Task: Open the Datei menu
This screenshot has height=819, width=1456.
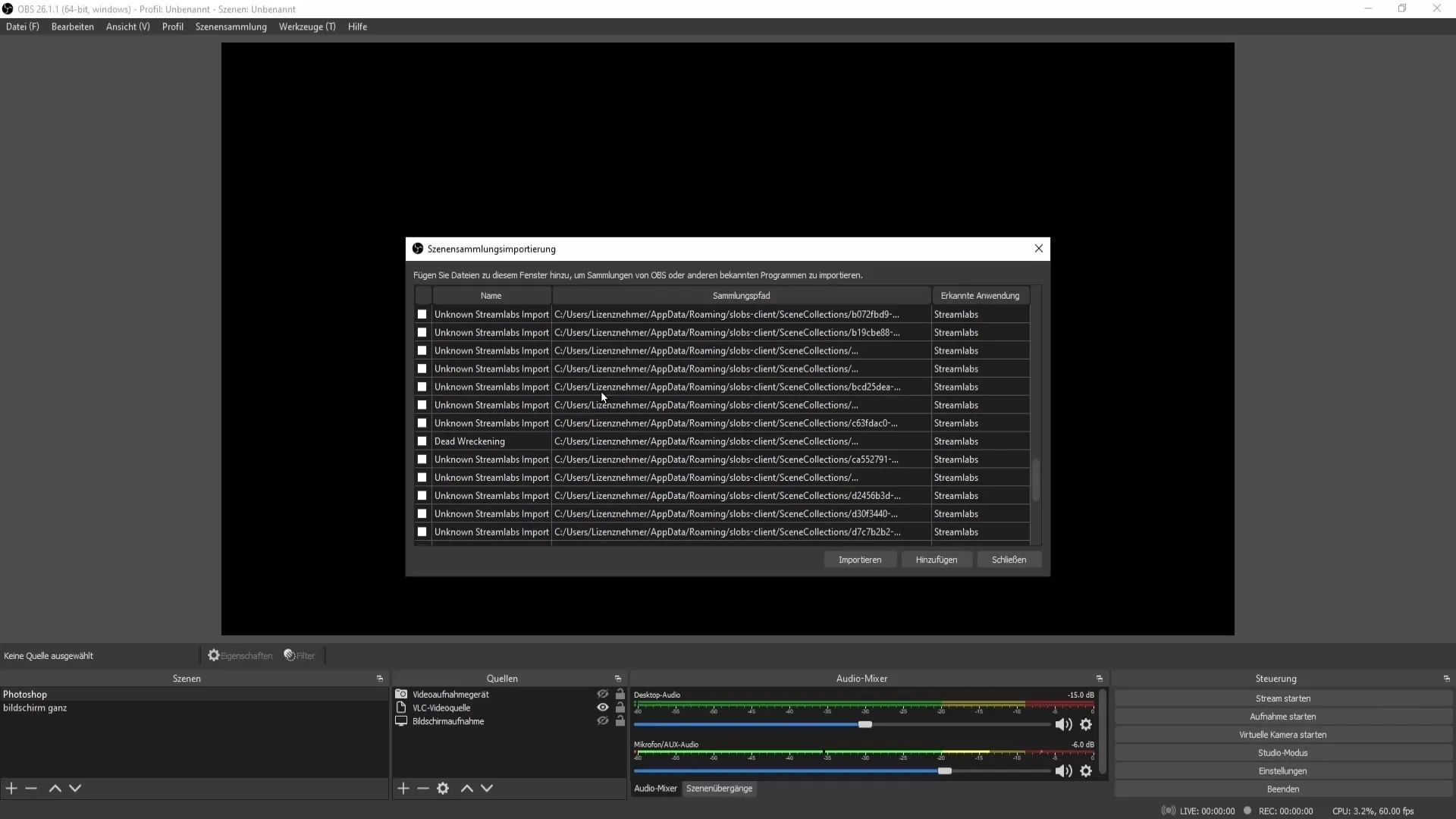Action: [23, 27]
